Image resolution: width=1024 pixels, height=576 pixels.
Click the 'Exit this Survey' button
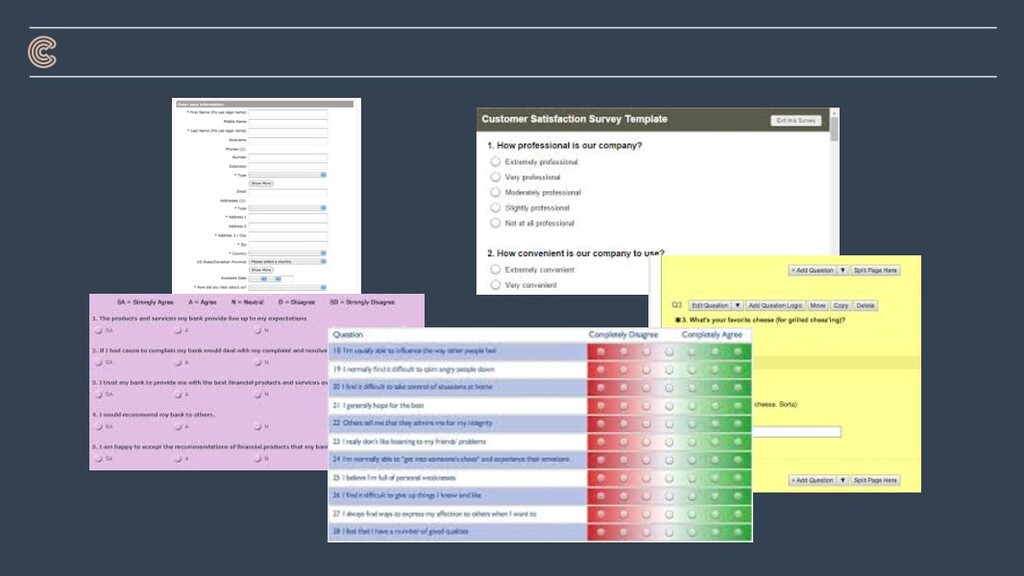tap(796, 121)
